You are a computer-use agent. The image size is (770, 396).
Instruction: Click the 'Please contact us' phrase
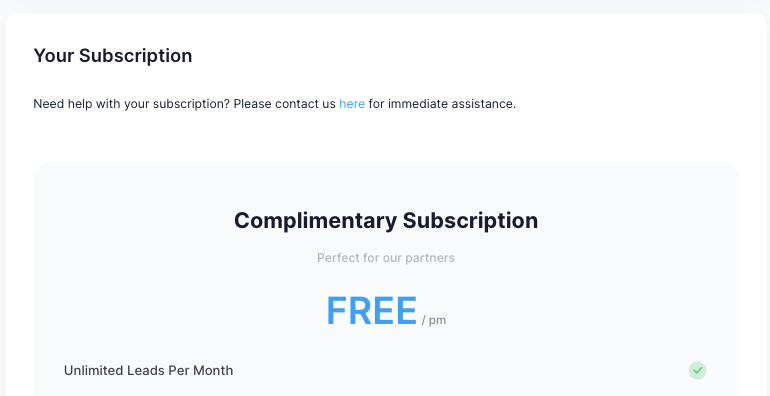tap(285, 104)
